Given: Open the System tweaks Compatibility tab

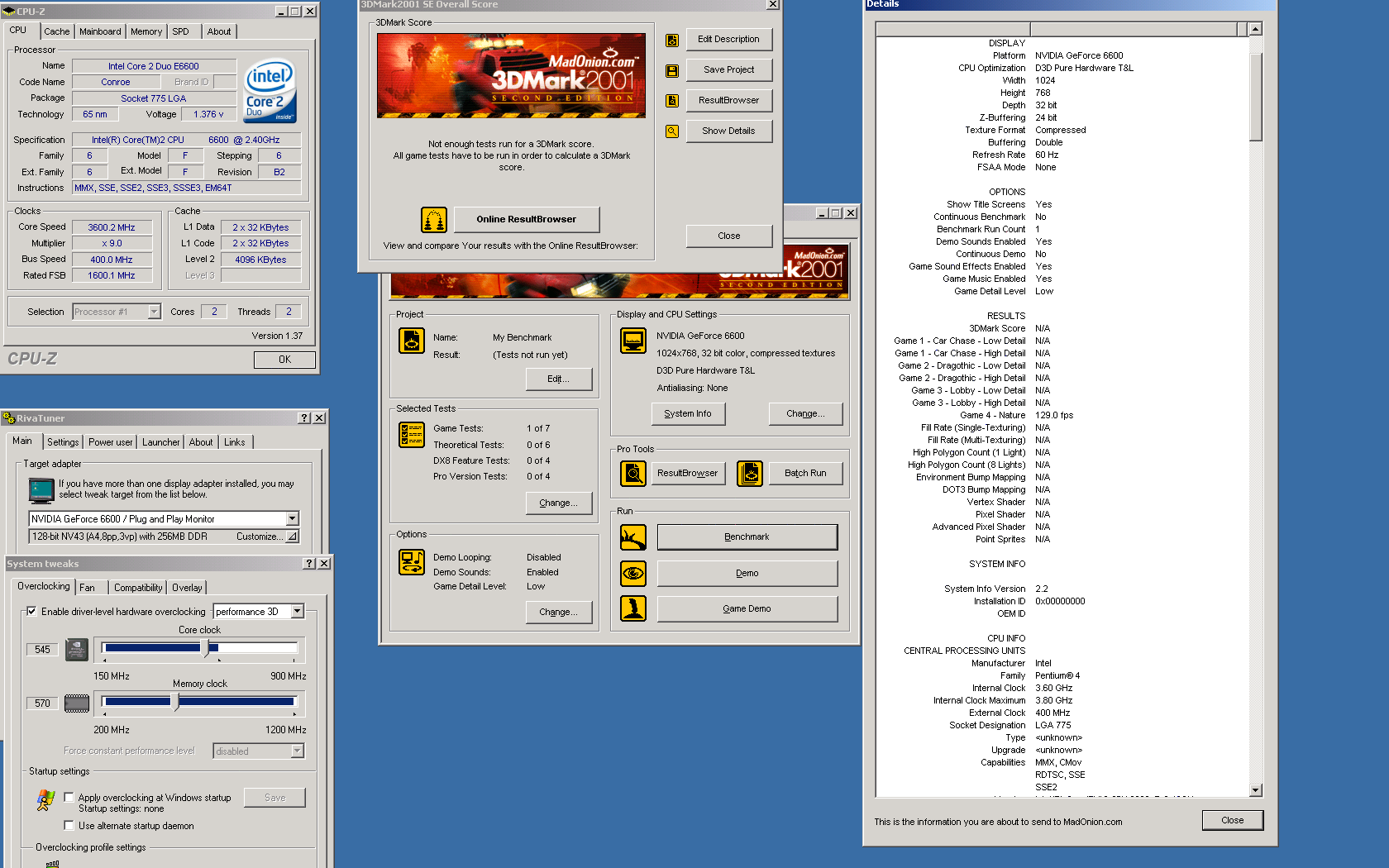Looking at the screenshot, I should click(x=138, y=588).
